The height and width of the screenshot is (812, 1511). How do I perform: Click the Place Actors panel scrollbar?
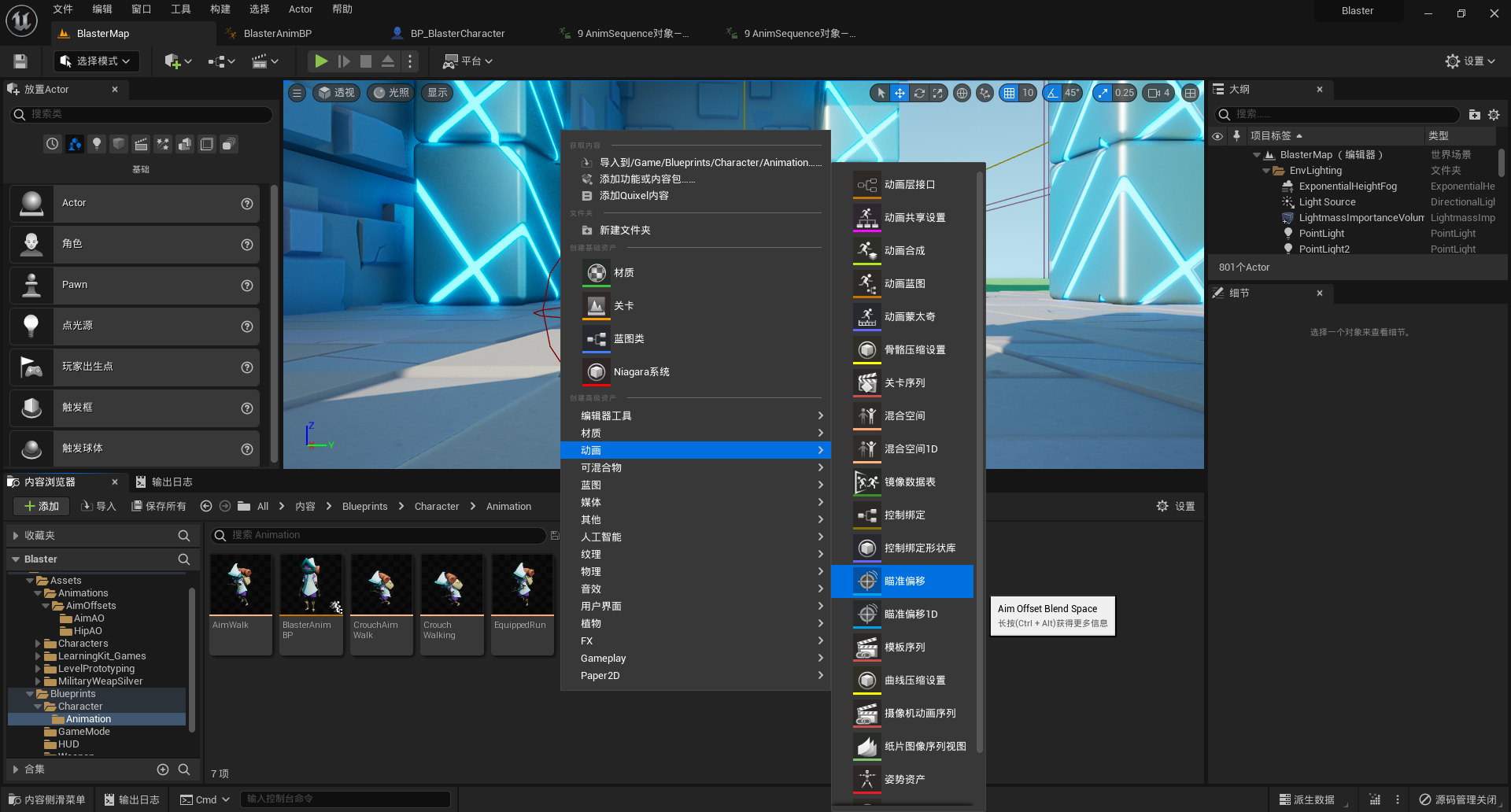coord(274,323)
